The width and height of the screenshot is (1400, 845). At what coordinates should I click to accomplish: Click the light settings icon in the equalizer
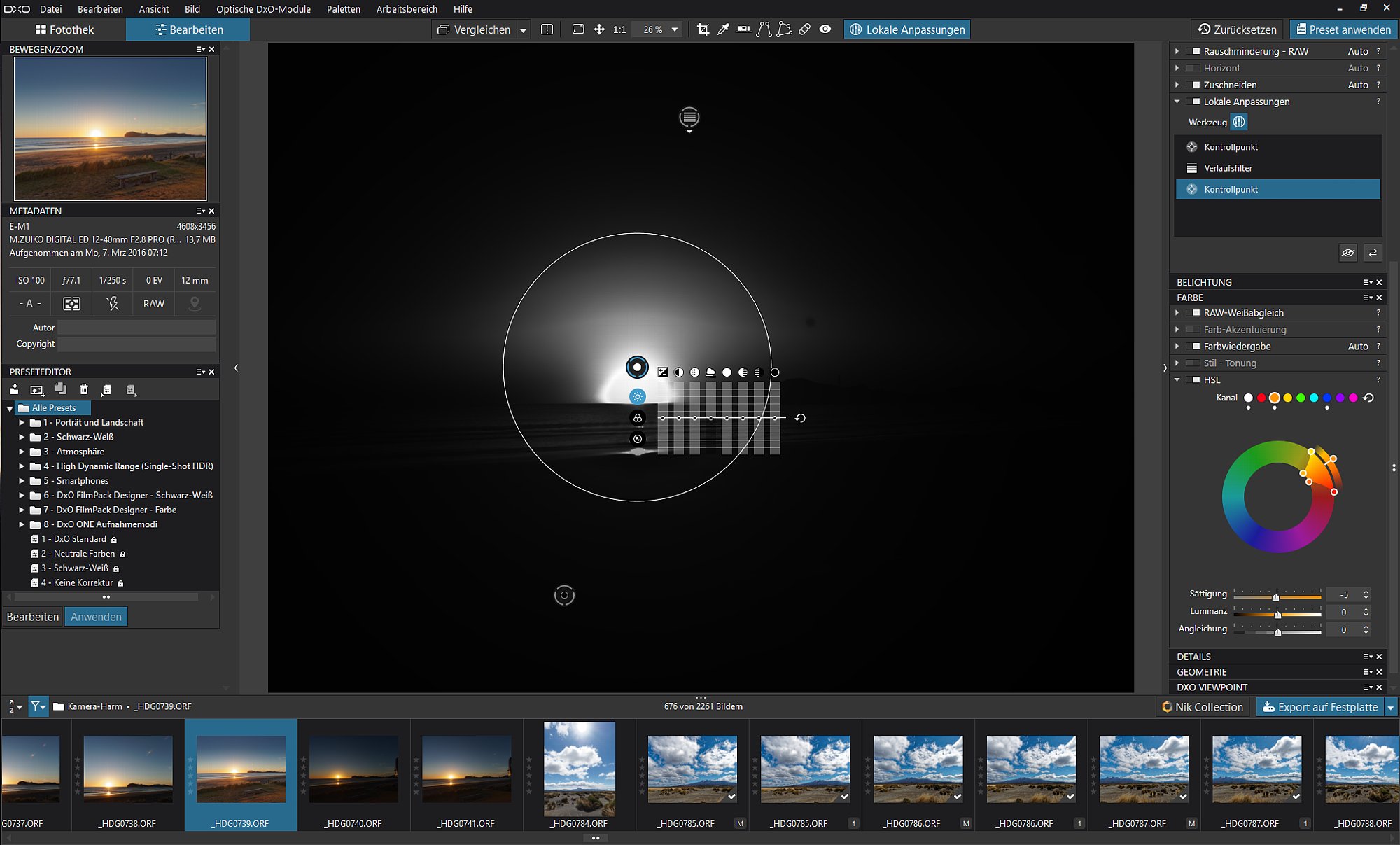tap(637, 396)
